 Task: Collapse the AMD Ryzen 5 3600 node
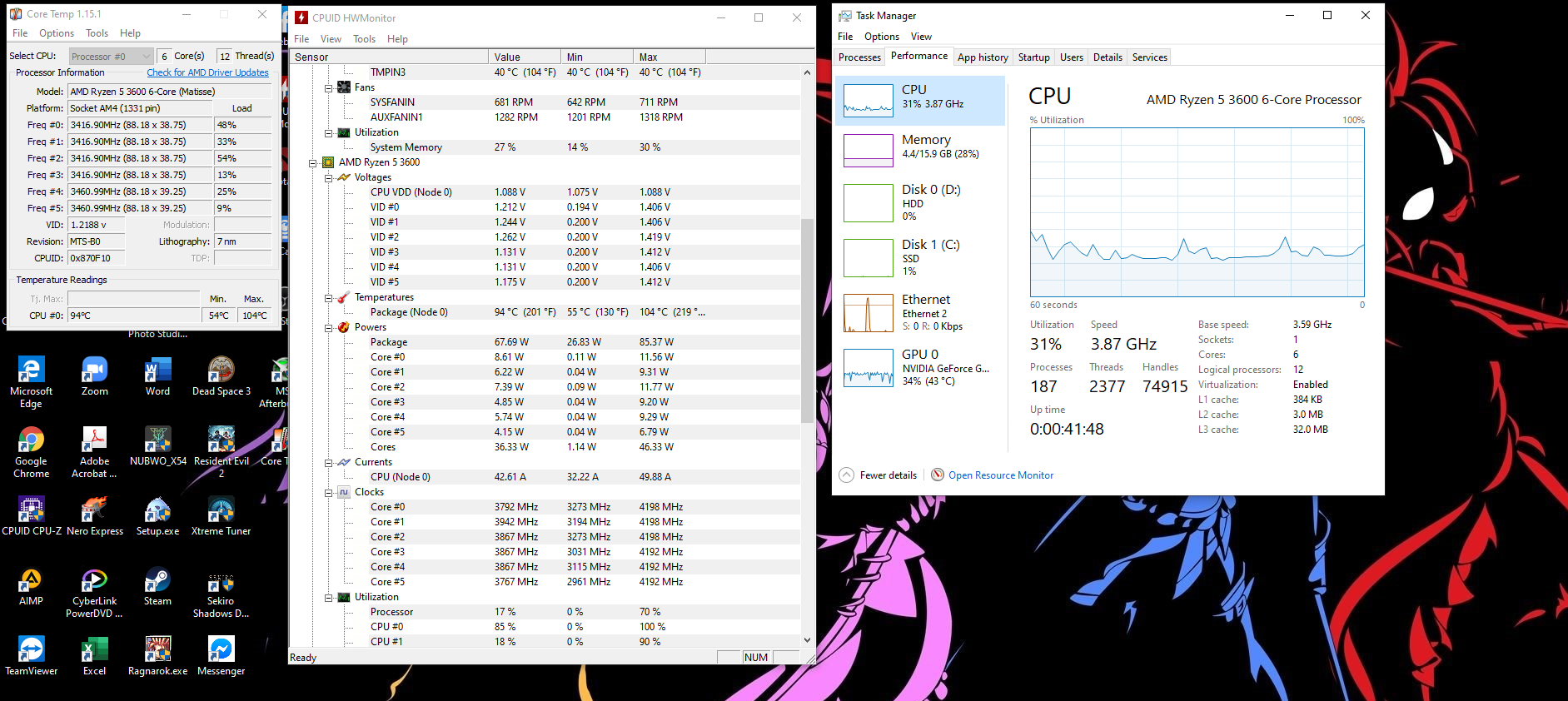[313, 162]
